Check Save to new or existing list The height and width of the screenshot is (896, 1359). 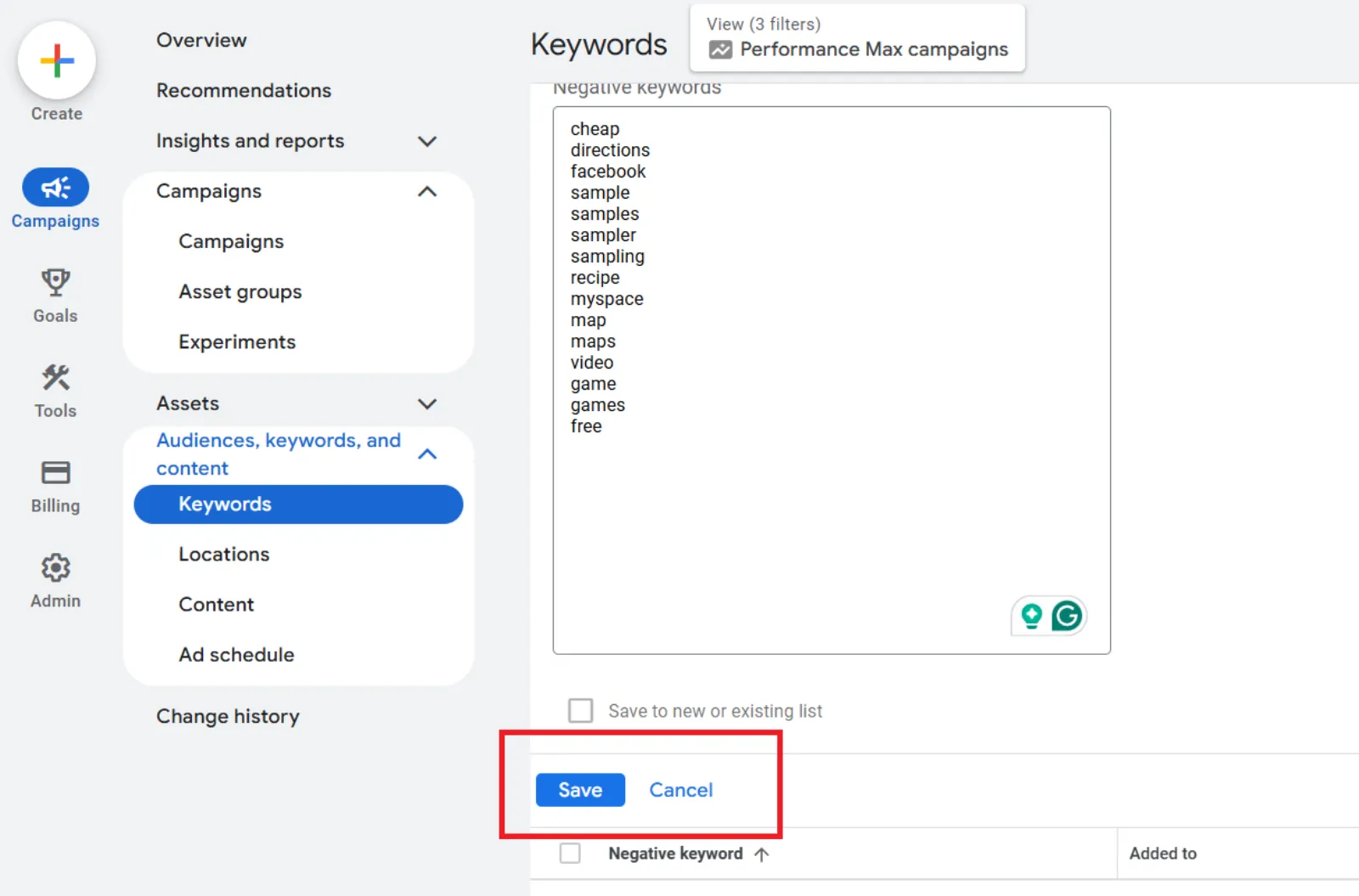(x=581, y=711)
